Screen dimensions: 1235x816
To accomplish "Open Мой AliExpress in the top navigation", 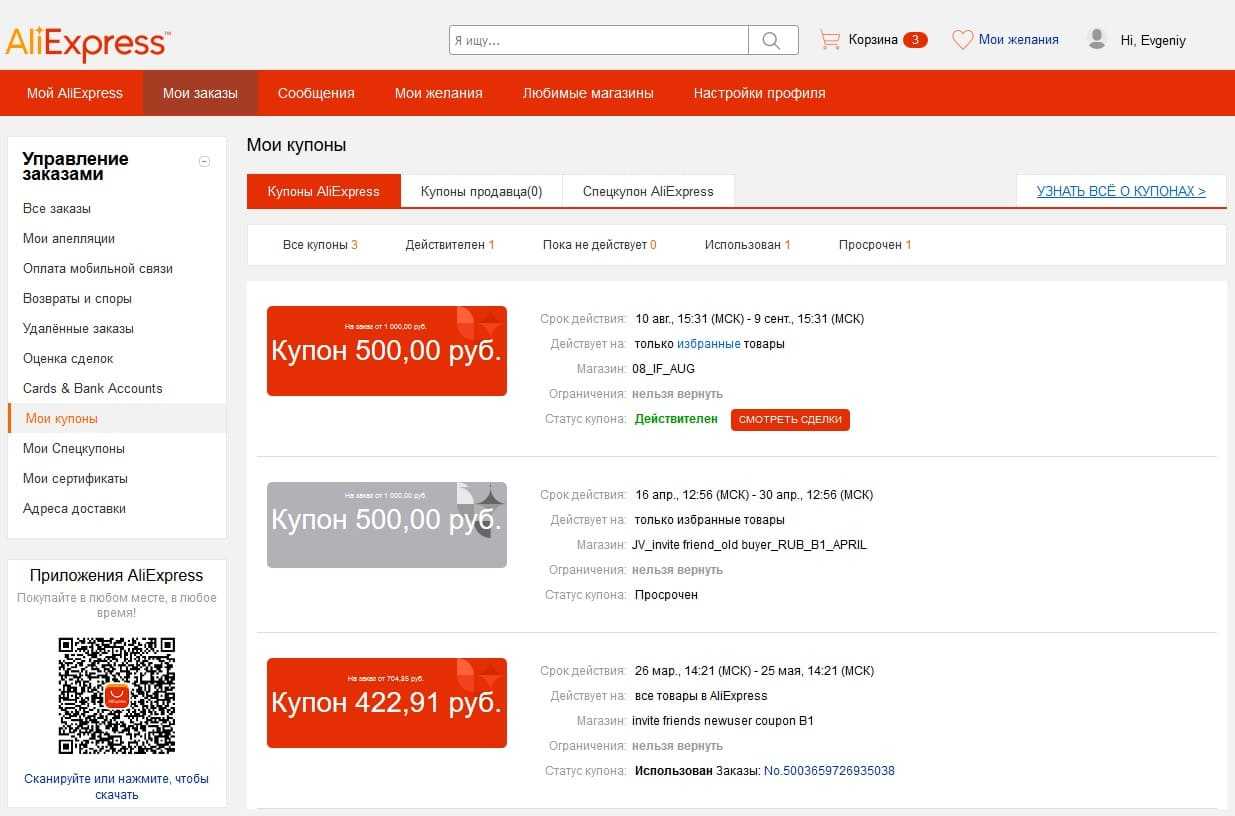I will coord(75,93).
